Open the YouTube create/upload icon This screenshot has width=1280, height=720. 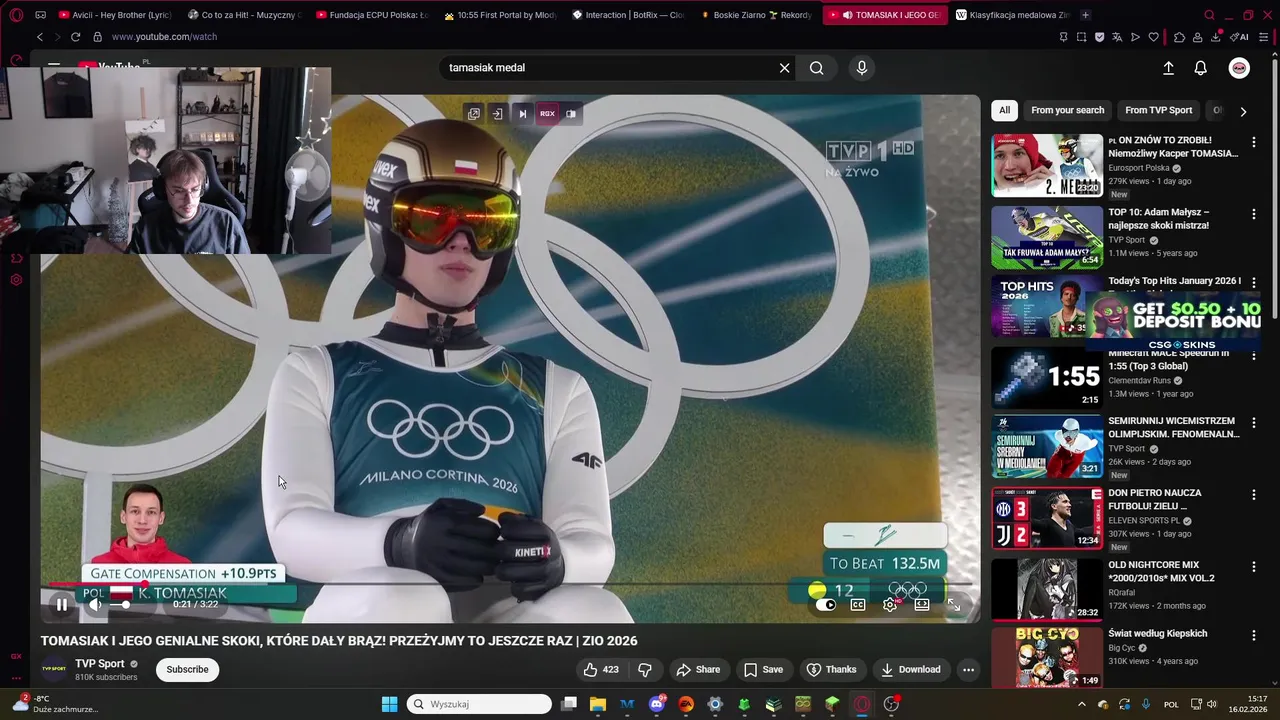coord(1168,68)
